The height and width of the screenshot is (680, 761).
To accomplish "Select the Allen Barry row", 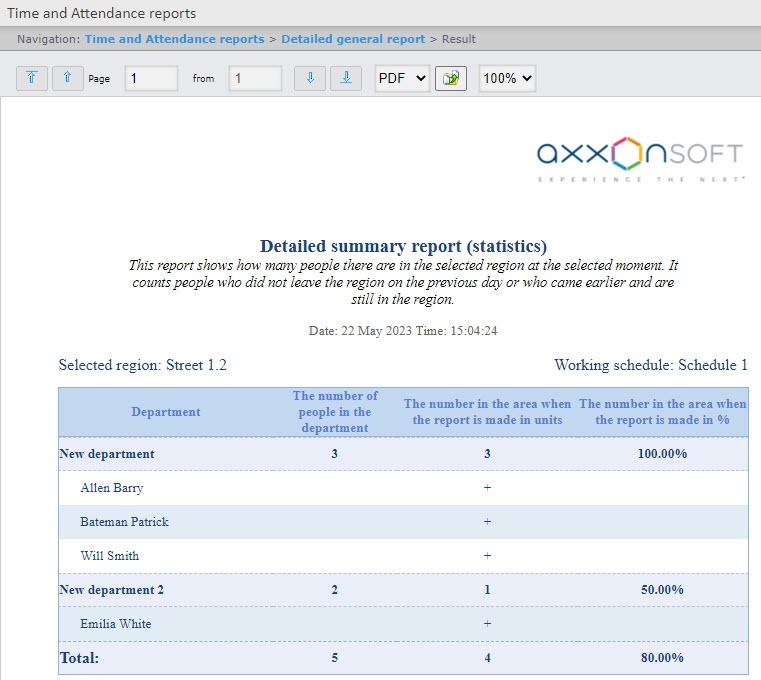I will (x=112, y=488).
